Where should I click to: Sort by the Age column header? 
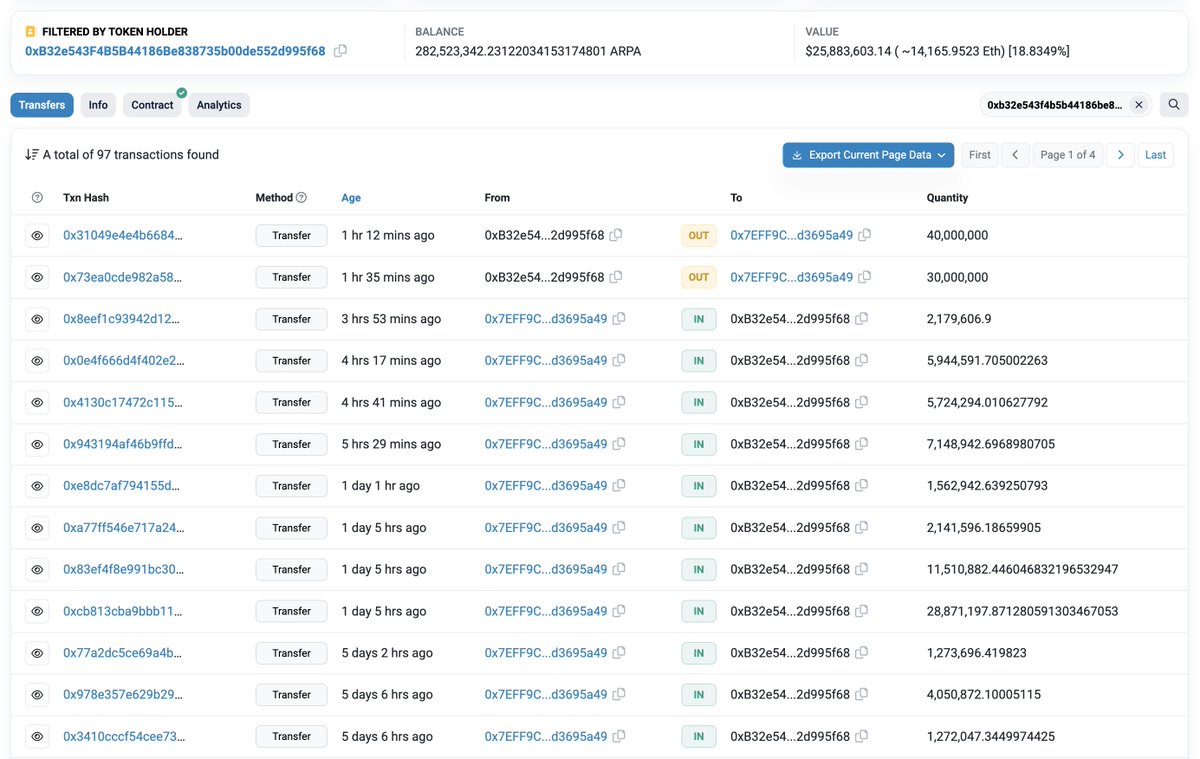351,198
